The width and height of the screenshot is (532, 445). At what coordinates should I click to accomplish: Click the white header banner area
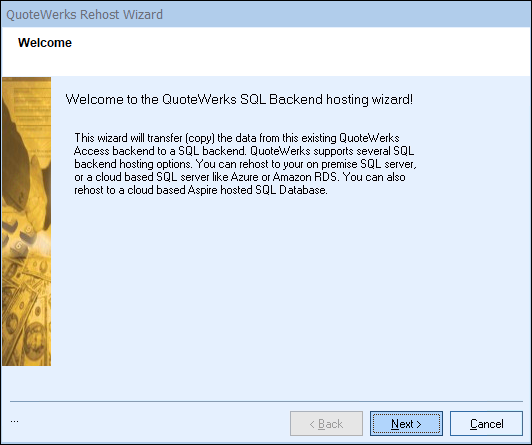pos(266,52)
